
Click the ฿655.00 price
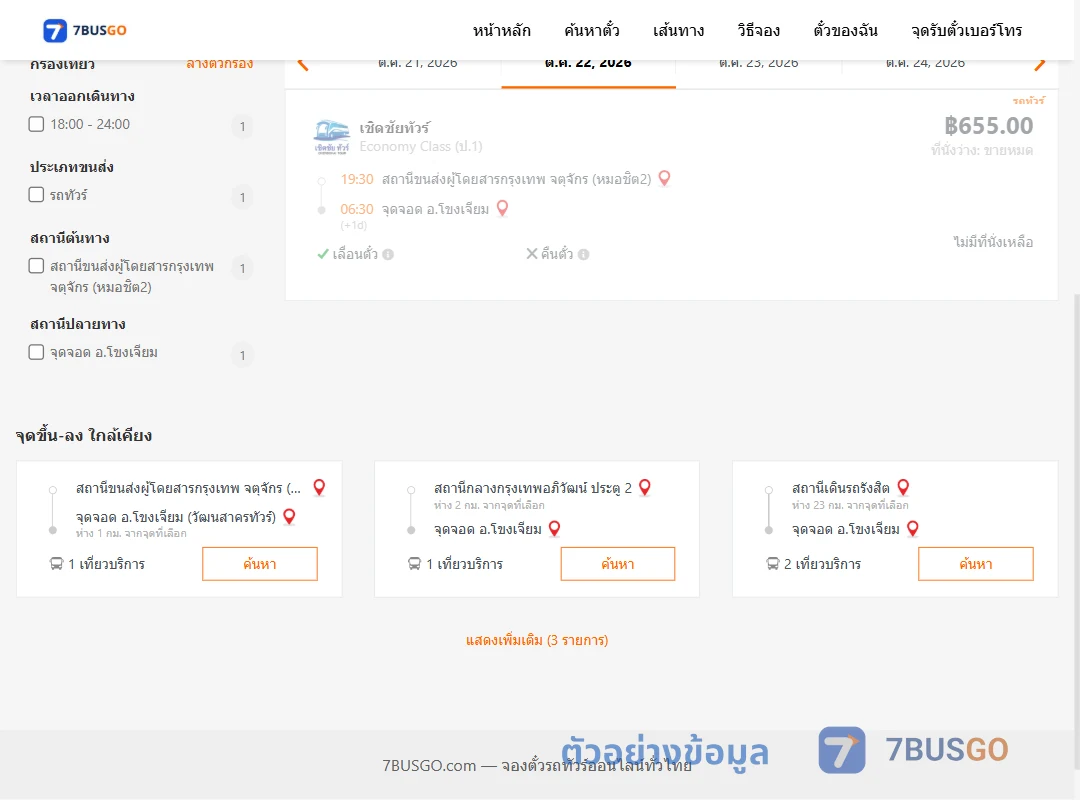[x=988, y=125]
